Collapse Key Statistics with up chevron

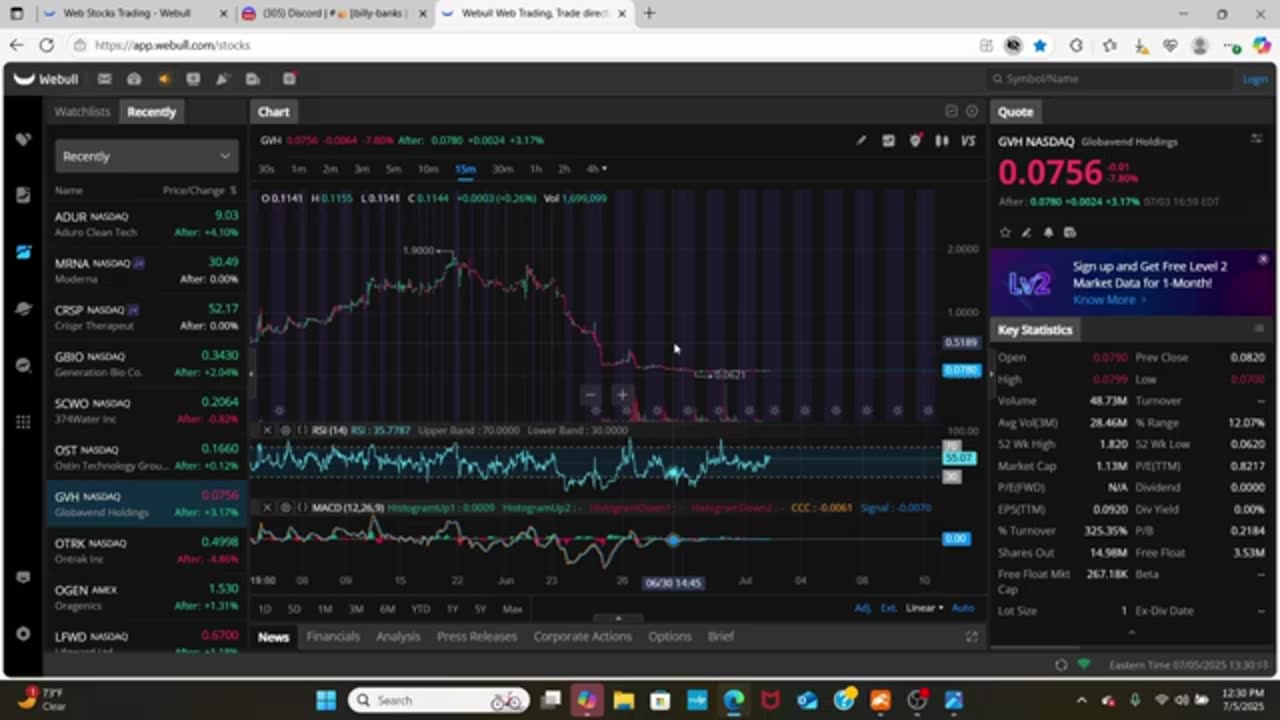click(x=1132, y=632)
